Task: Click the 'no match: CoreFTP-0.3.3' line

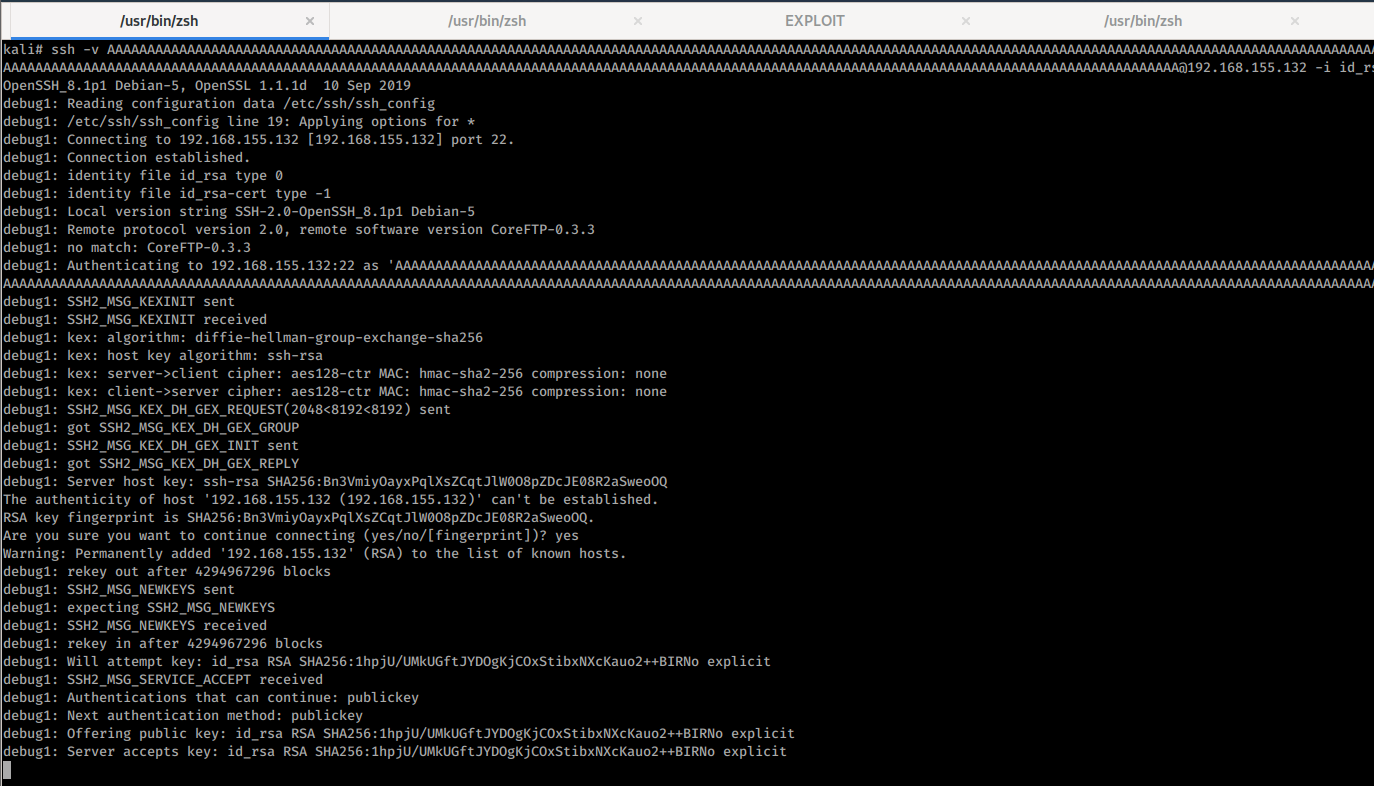Action: [127, 247]
